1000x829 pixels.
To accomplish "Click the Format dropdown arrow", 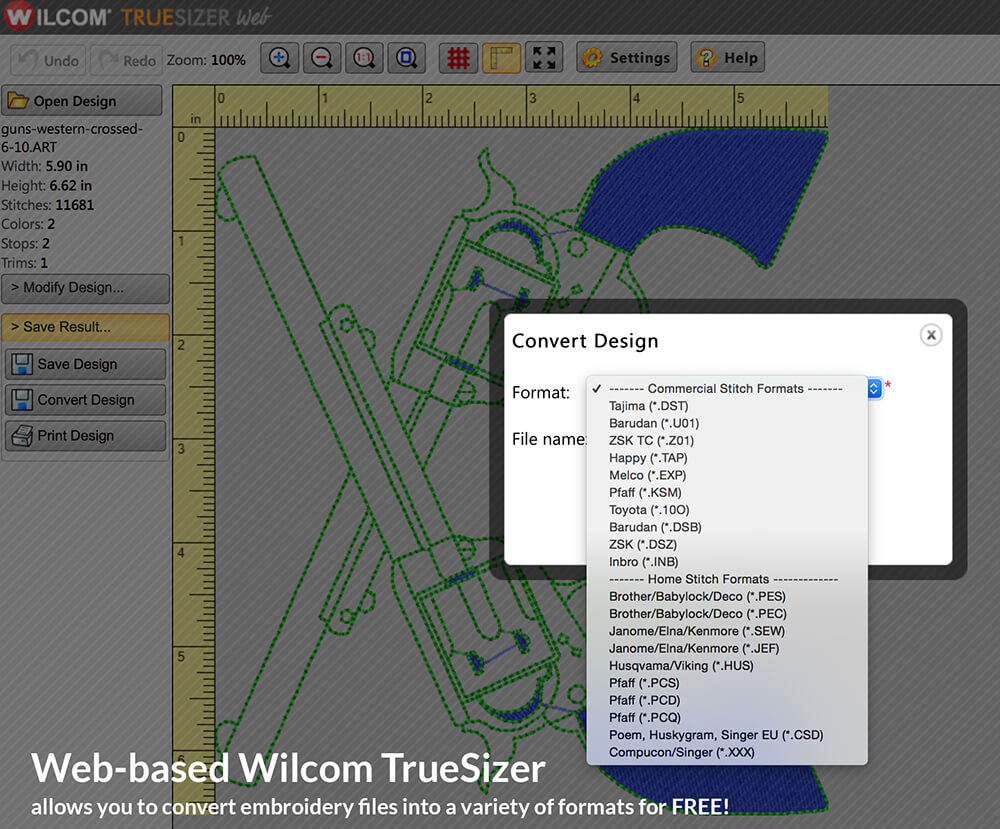I will [x=874, y=389].
